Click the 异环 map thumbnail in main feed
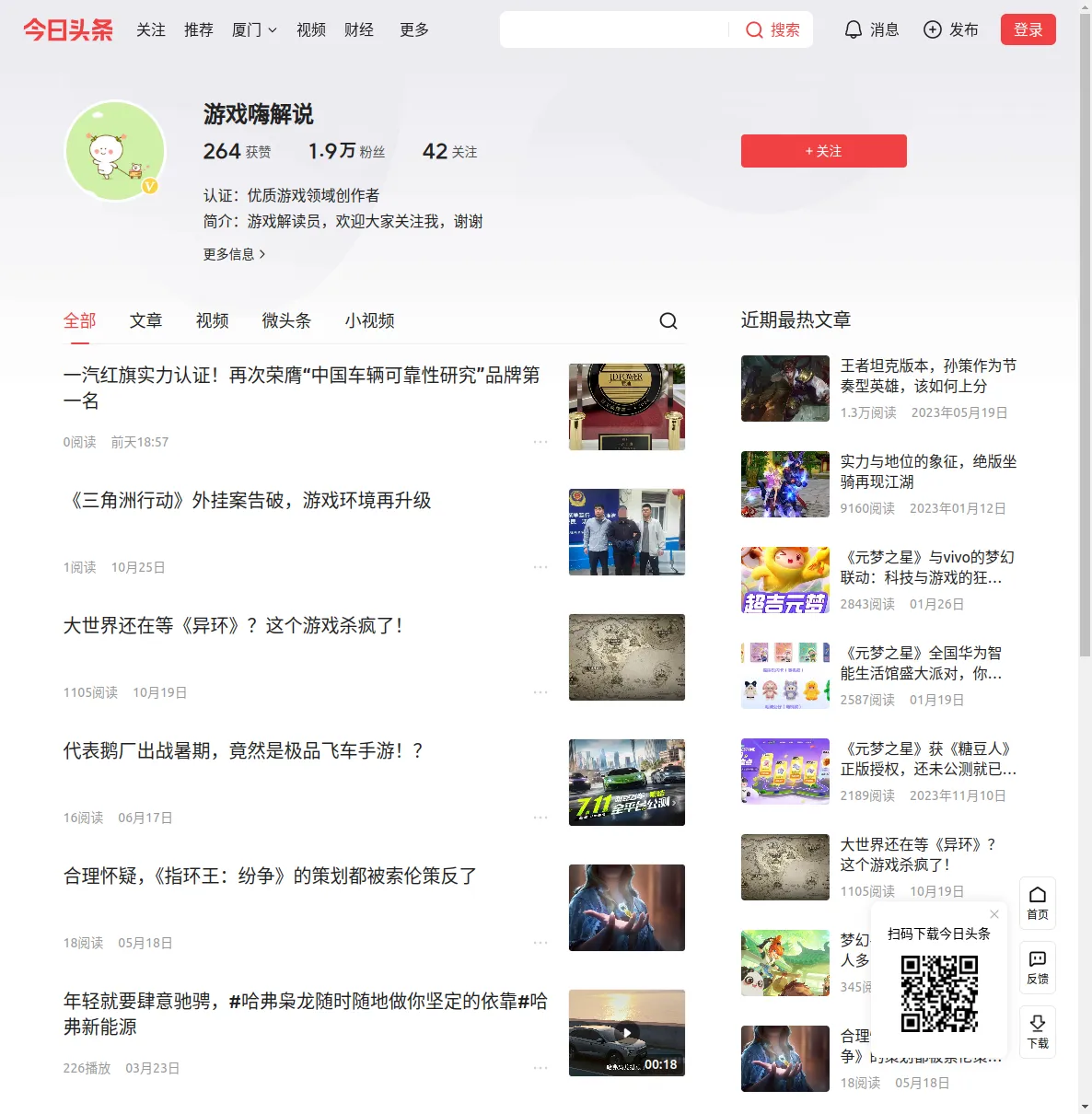The image size is (1092, 1114). (x=627, y=657)
